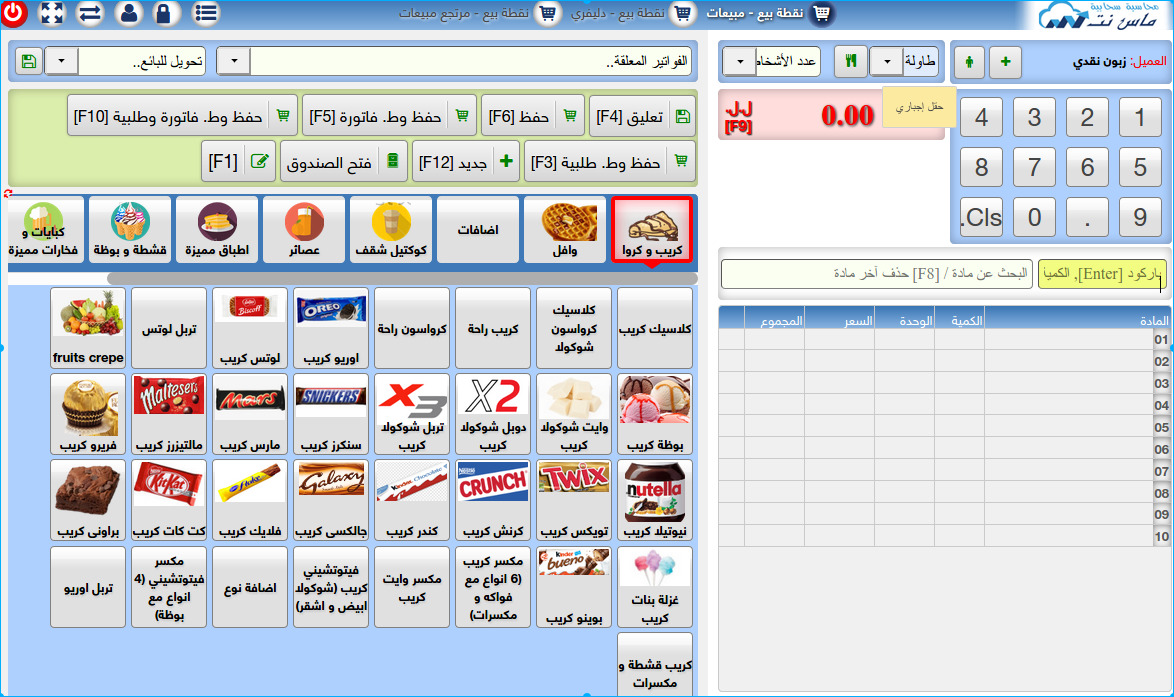Image resolution: width=1174 pixels, height=697 pixels.
Task: Select the اطباق مميزة category
Action: (x=217, y=230)
